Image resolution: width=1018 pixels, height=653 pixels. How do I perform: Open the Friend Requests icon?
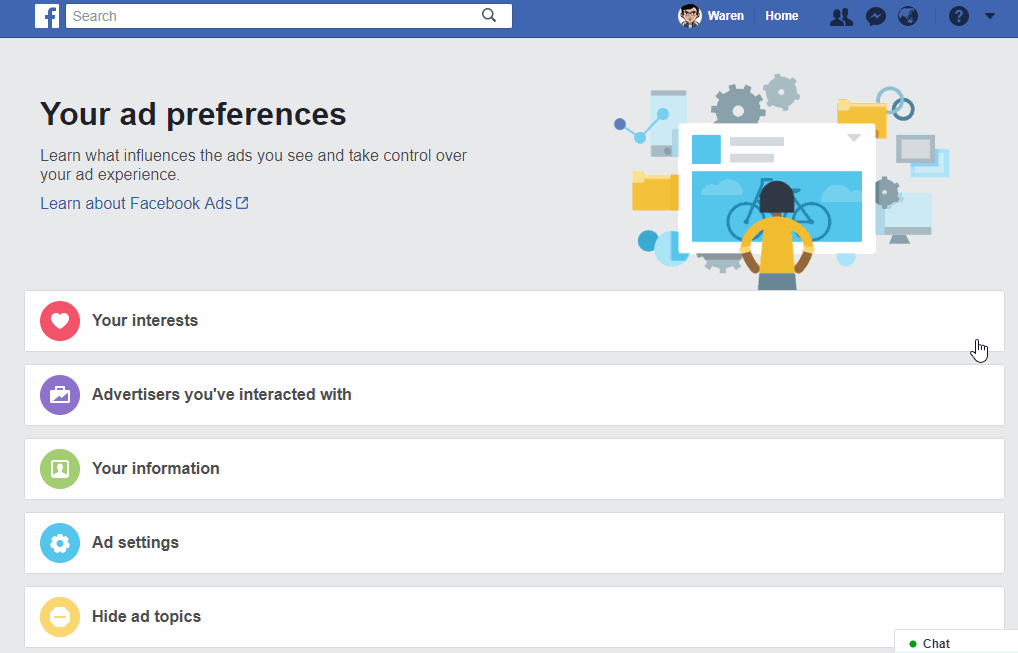pos(842,16)
